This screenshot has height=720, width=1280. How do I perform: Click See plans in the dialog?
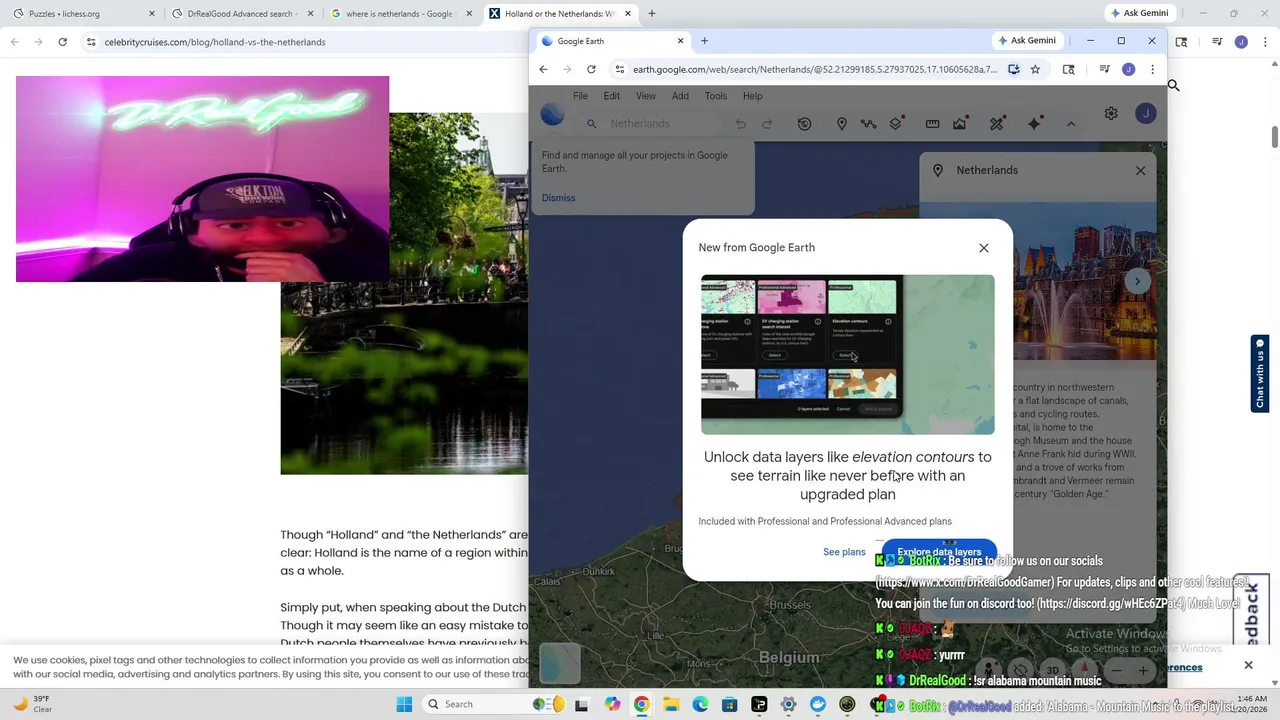(844, 552)
